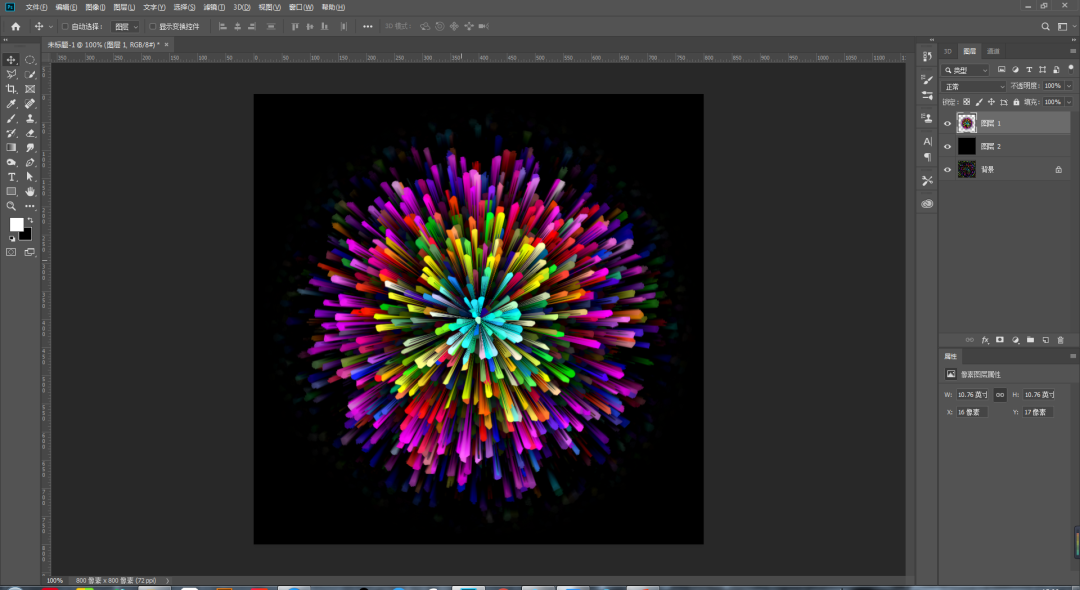Screen dimensions: 1080x590
Task: Open the 图层 auto-select target dropdown
Action: (125, 27)
